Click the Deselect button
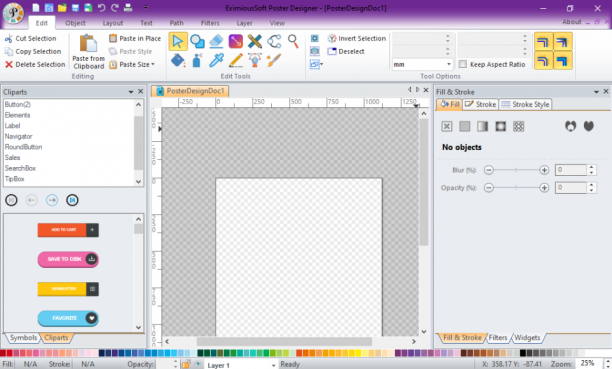 [x=346, y=51]
